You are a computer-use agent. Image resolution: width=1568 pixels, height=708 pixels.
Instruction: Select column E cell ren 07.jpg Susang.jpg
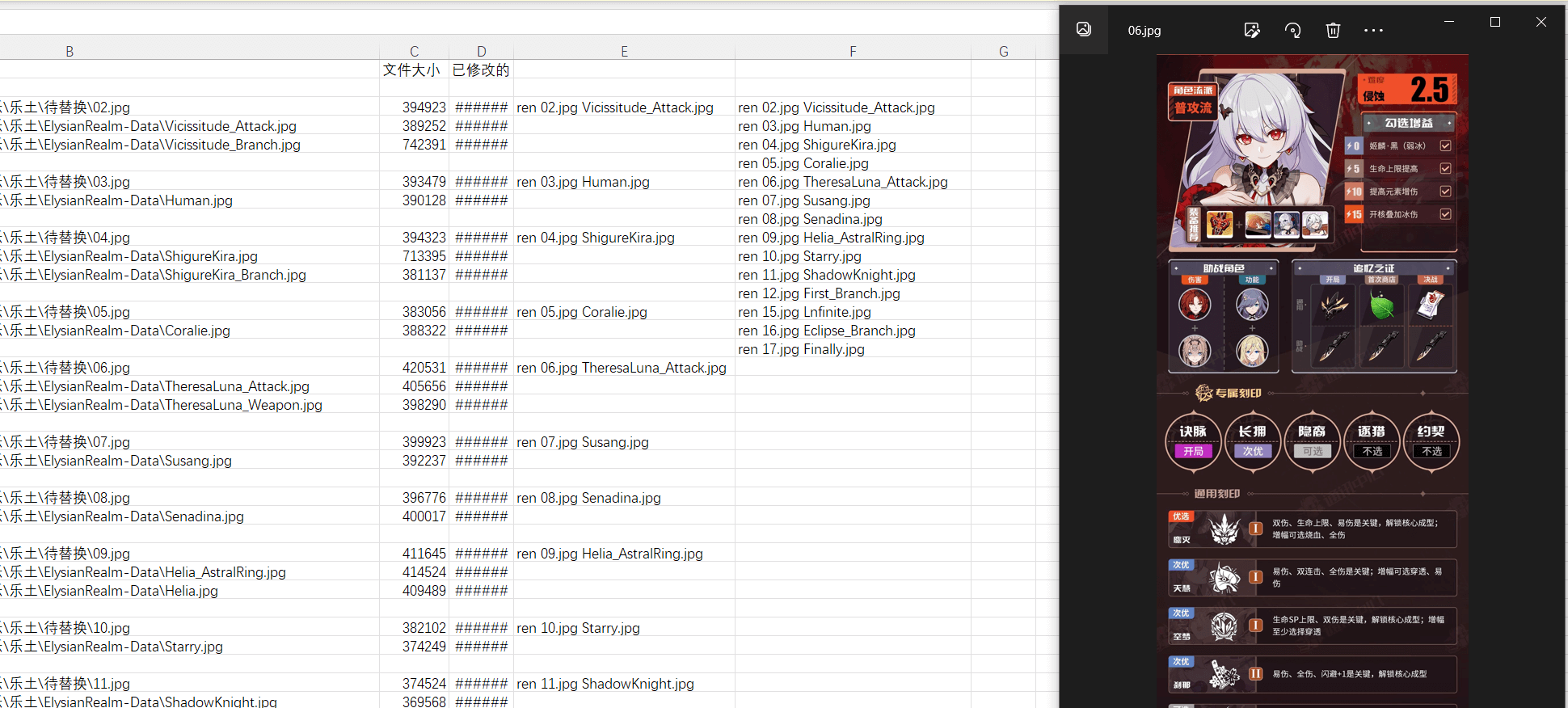pyautogui.click(x=624, y=441)
